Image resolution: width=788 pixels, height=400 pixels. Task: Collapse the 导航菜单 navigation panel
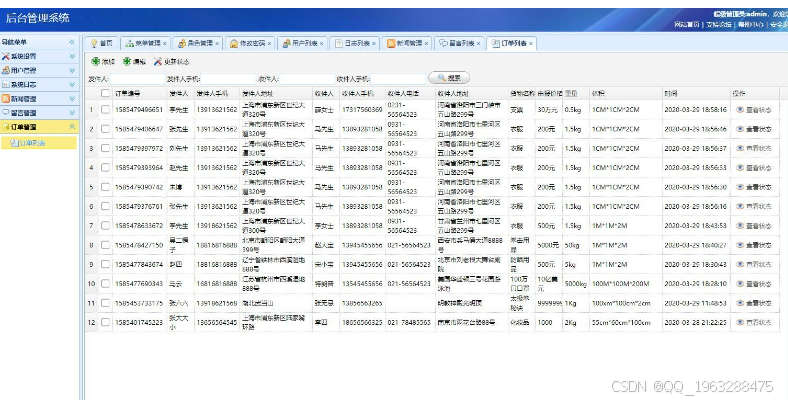(72, 42)
